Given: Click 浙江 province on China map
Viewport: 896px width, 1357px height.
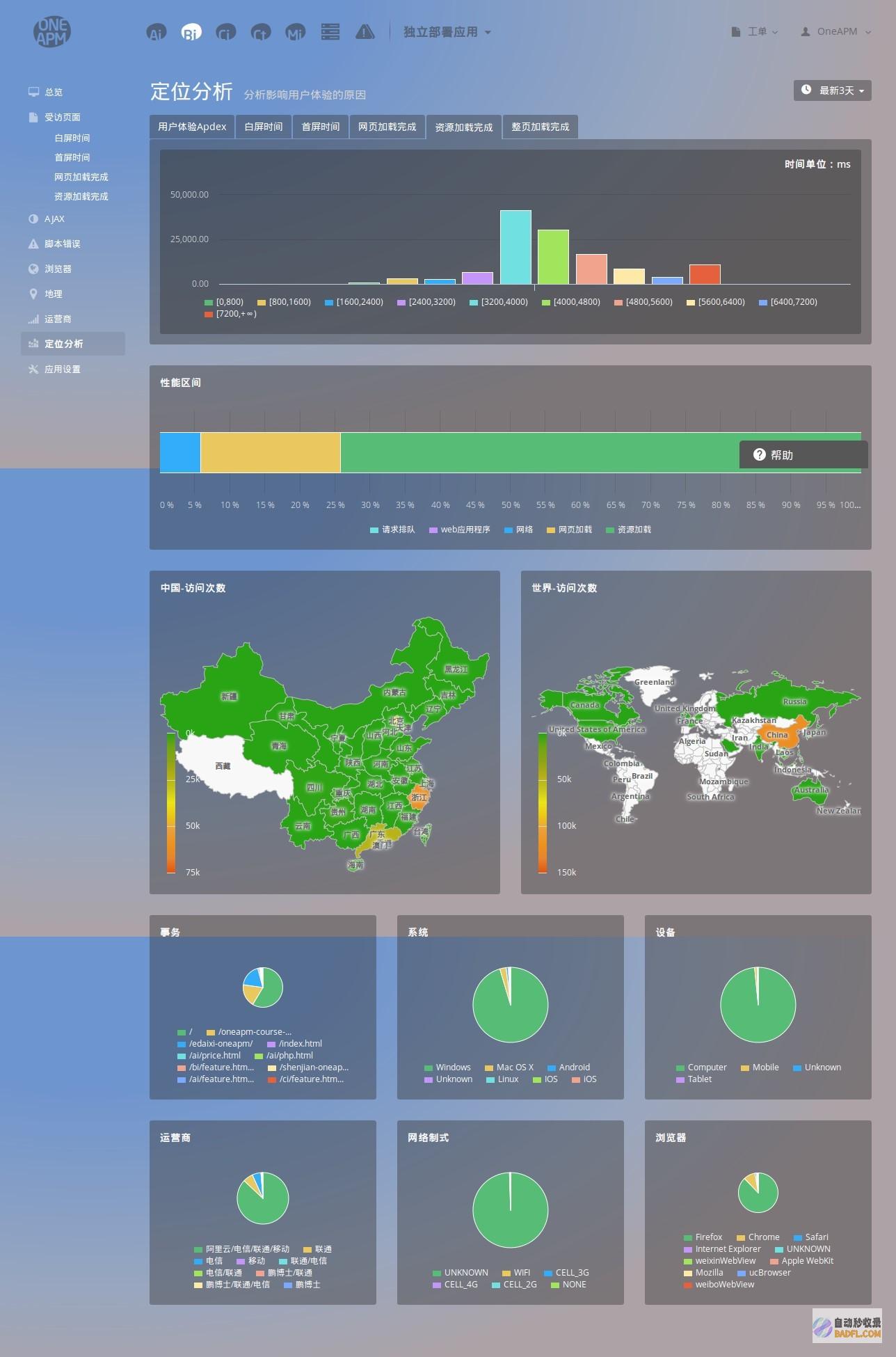Looking at the screenshot, I should point(419,797).
